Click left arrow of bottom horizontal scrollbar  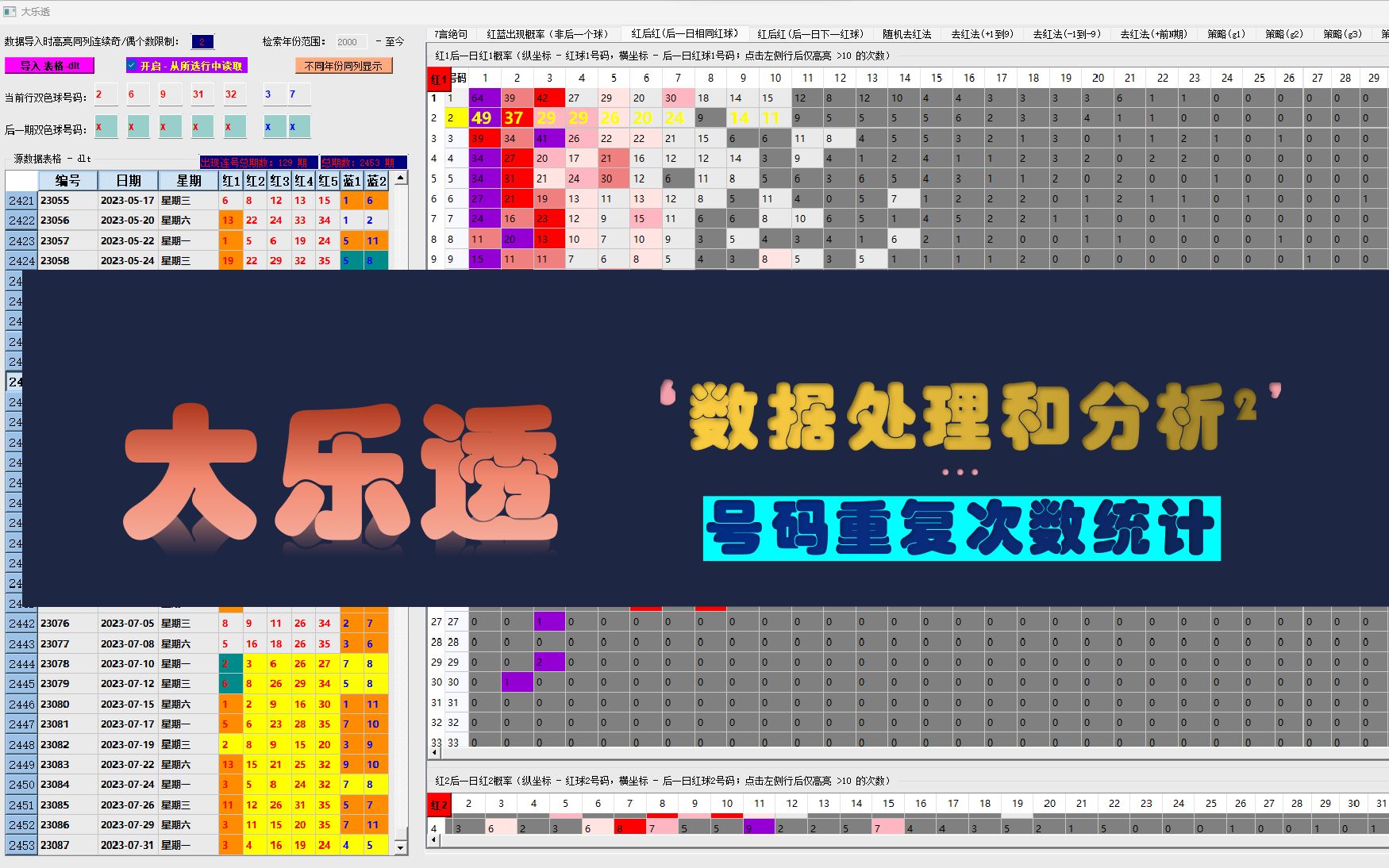[433, 839]
